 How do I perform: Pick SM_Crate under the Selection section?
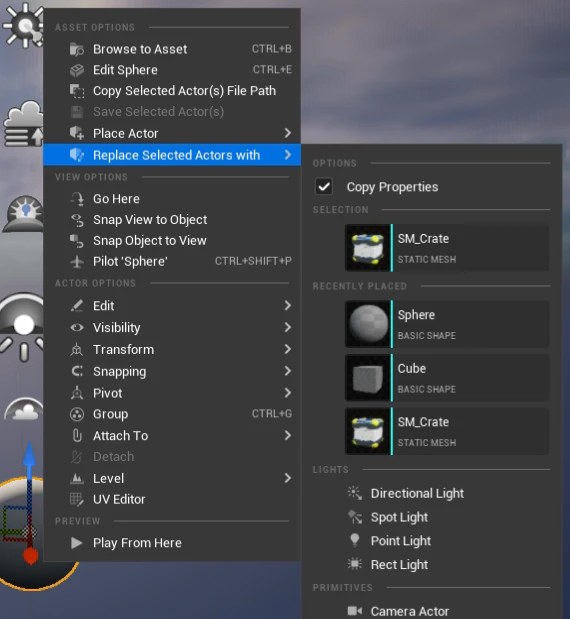click(447, 248)
